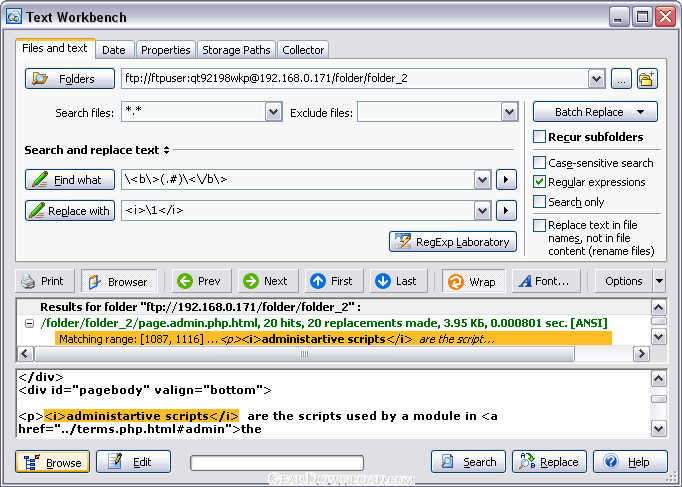682x487 pixels.
Task: Click into the folder path field
Action: pyautogui.click(x=355, y=79)
